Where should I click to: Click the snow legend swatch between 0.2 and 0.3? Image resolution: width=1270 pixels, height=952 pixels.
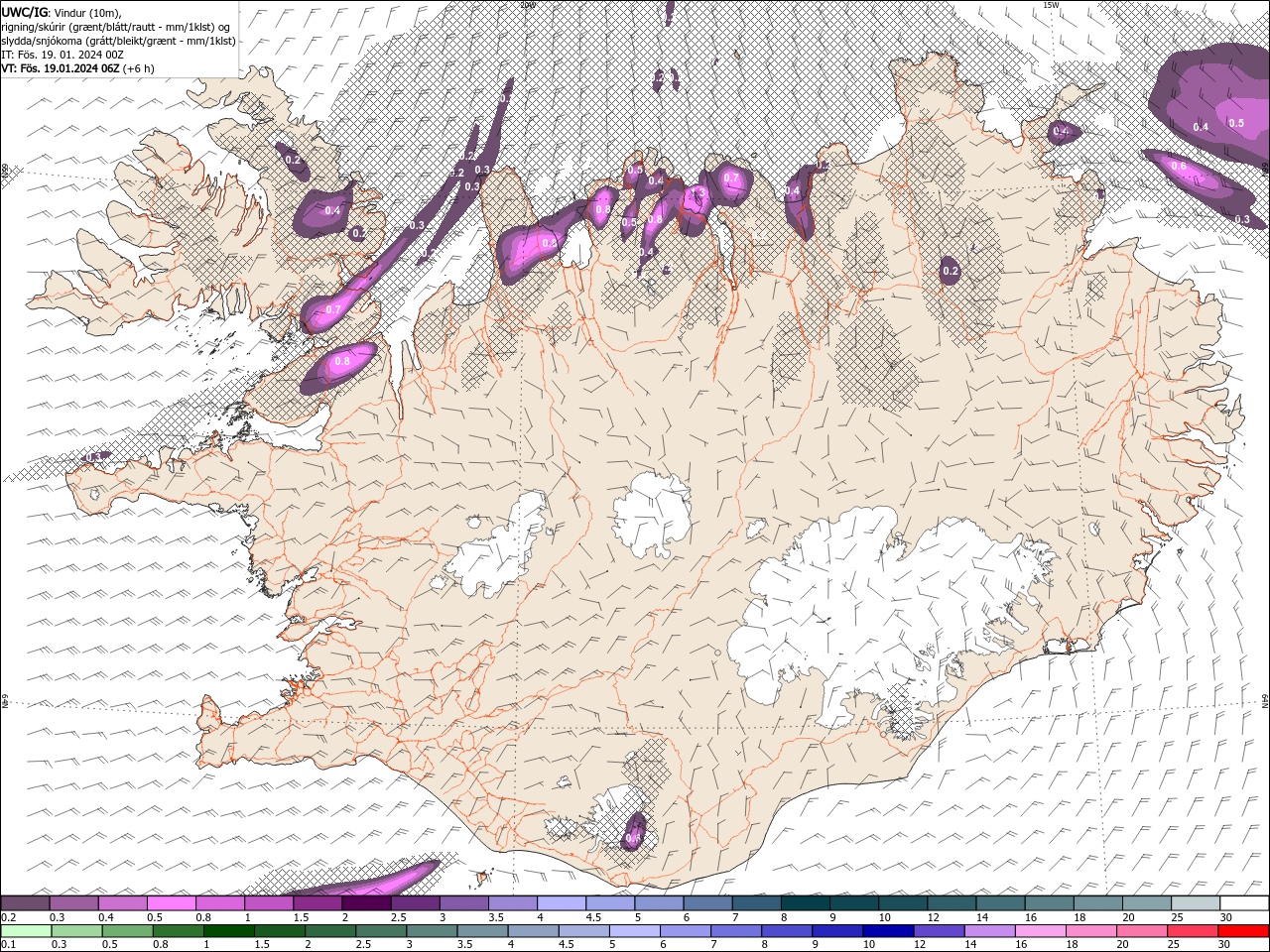point(26,903)
